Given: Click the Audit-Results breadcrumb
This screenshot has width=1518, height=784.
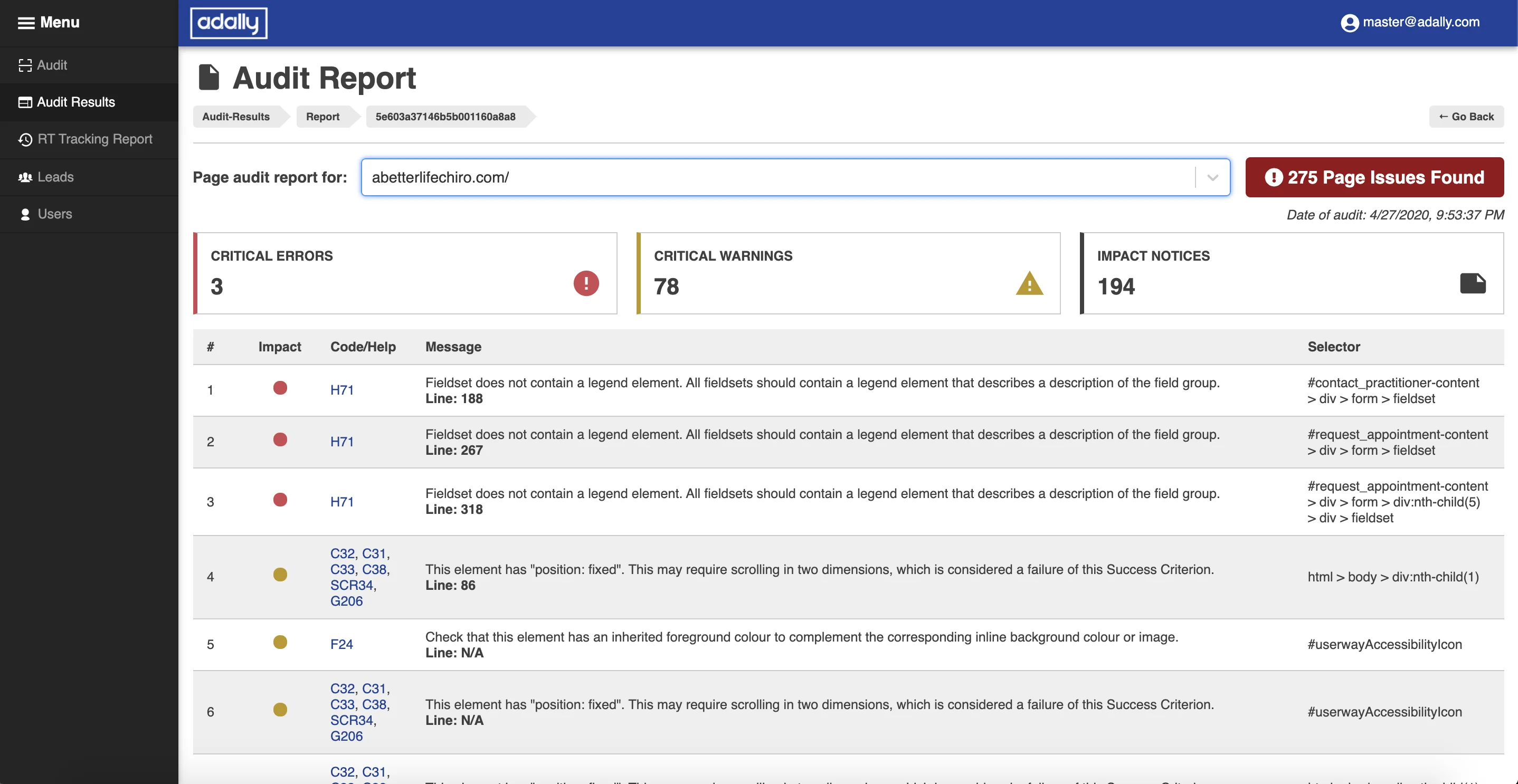Looking at the screenshot, I should 236,117.
